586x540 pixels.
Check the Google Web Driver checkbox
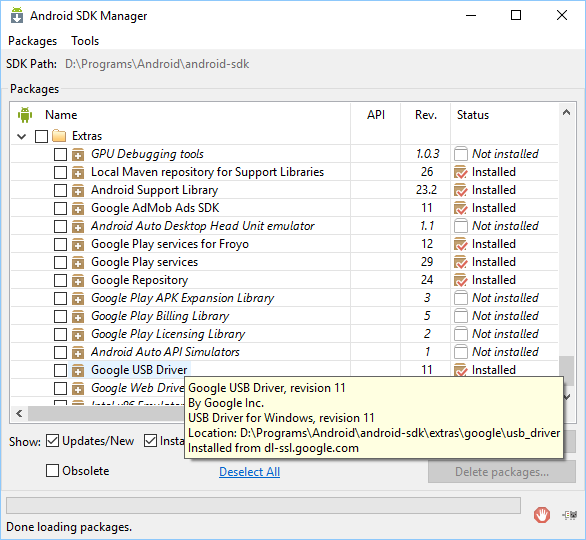[x=60, y=388]
